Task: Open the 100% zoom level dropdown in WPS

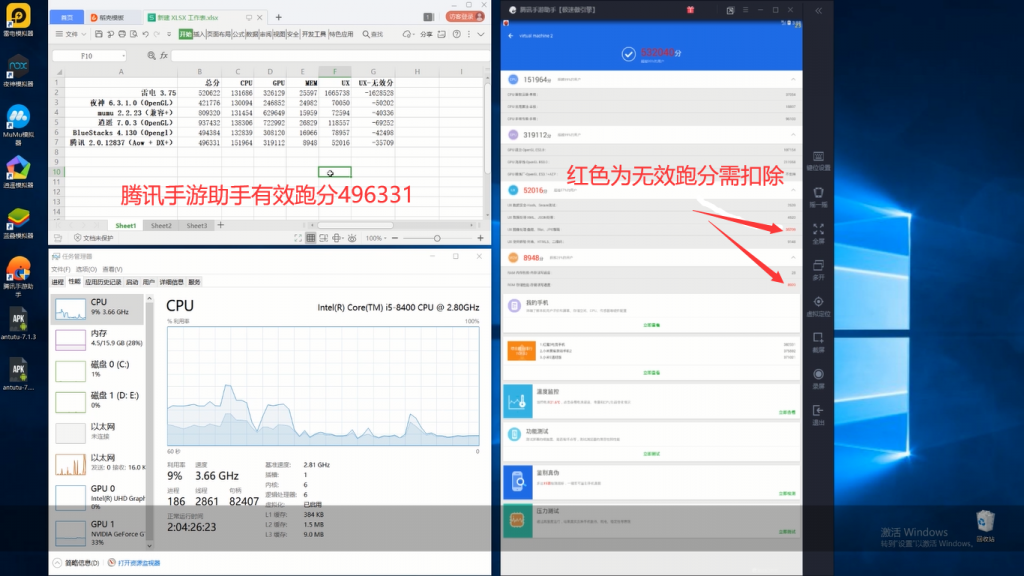Action: pyautogui.click(x=374, y=238)
